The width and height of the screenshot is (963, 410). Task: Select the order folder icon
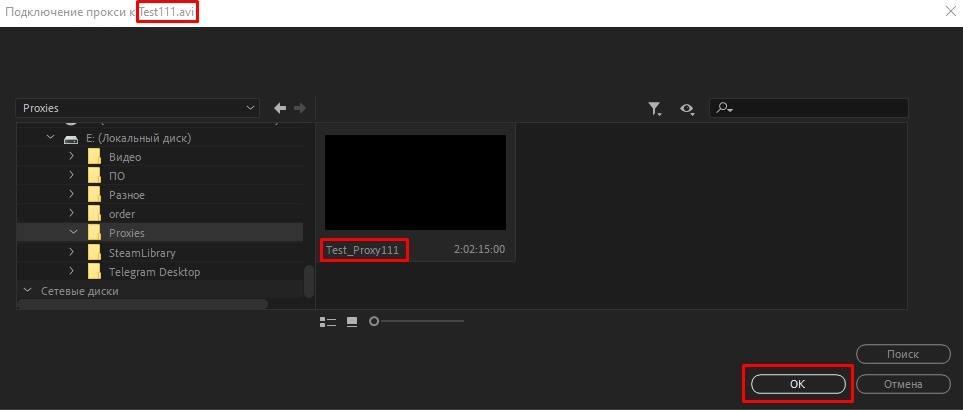(94, 214)
